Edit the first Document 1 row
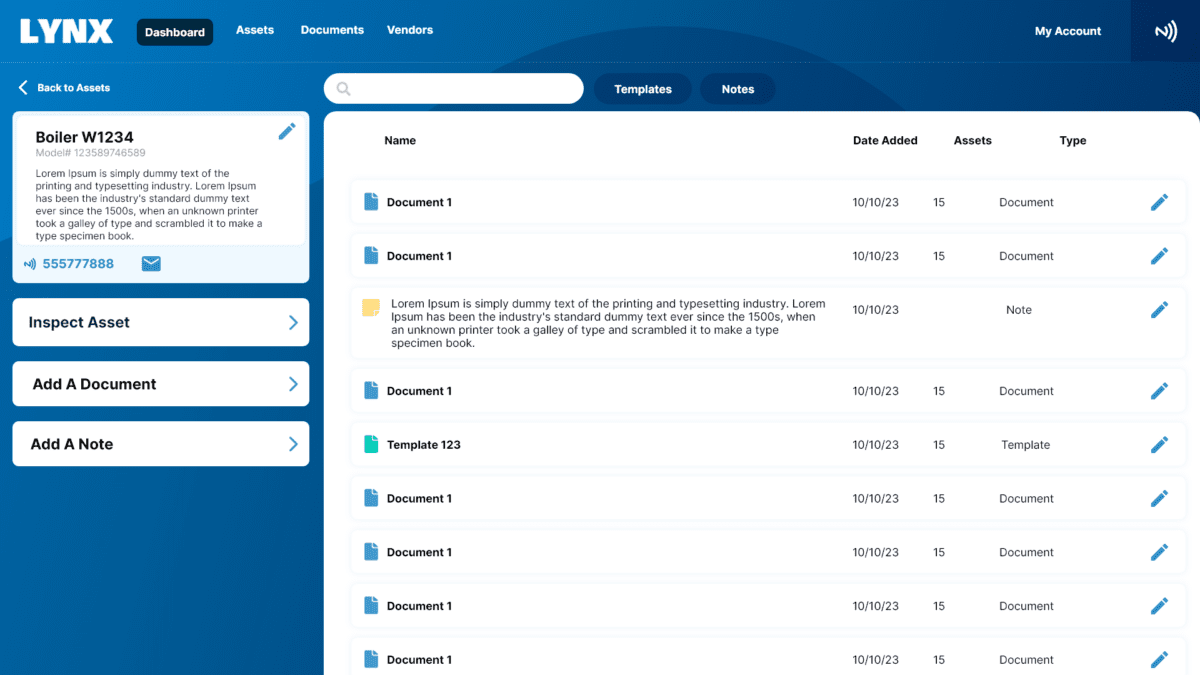Viewport: 1200px width, 675px height. 1159,202
